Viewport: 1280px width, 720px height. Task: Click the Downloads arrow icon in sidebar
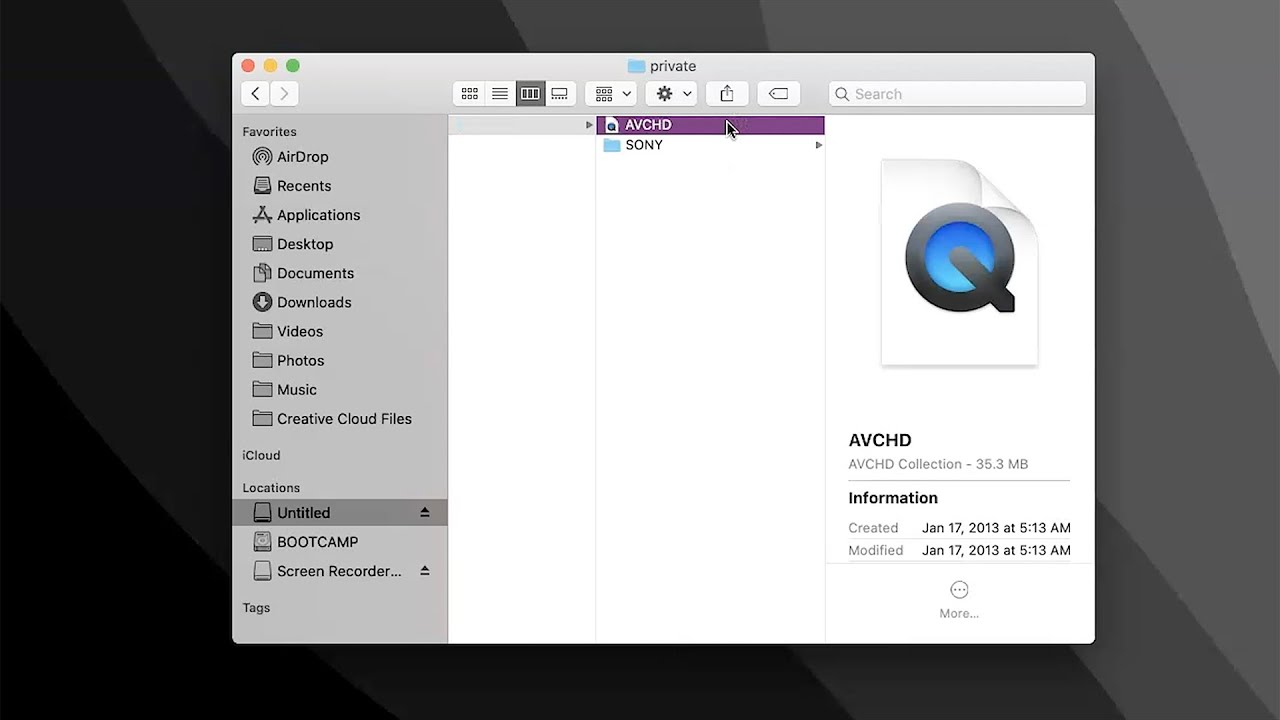click(x=262, y=302)
